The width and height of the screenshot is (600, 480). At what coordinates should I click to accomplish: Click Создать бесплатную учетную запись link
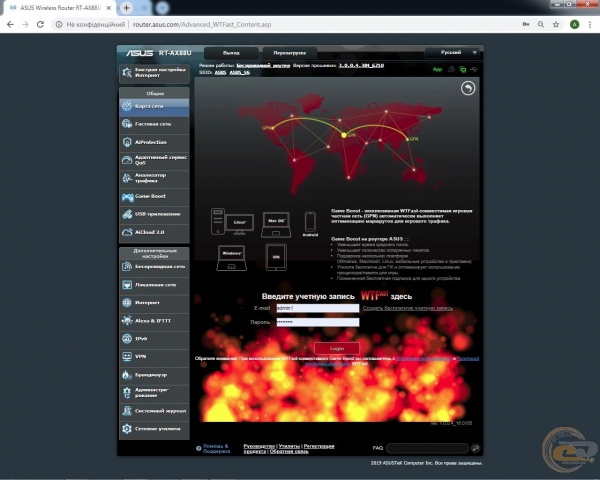coord(408,308)
